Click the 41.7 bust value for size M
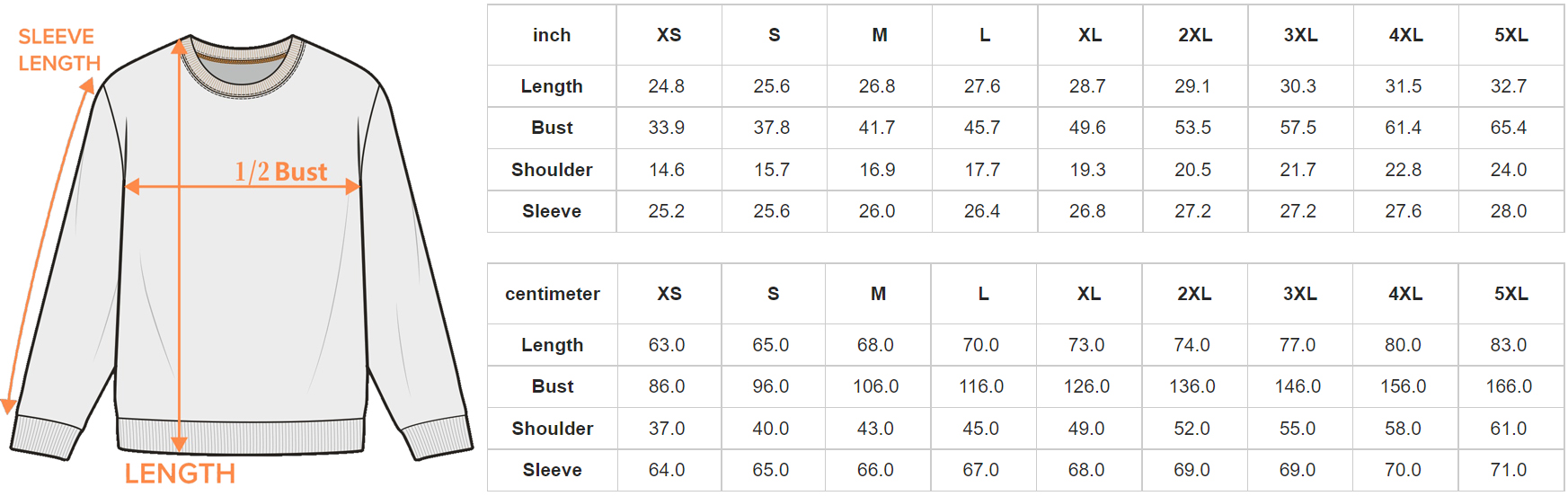This screenshot has height=496, width=1568. (x=877, y=128)
